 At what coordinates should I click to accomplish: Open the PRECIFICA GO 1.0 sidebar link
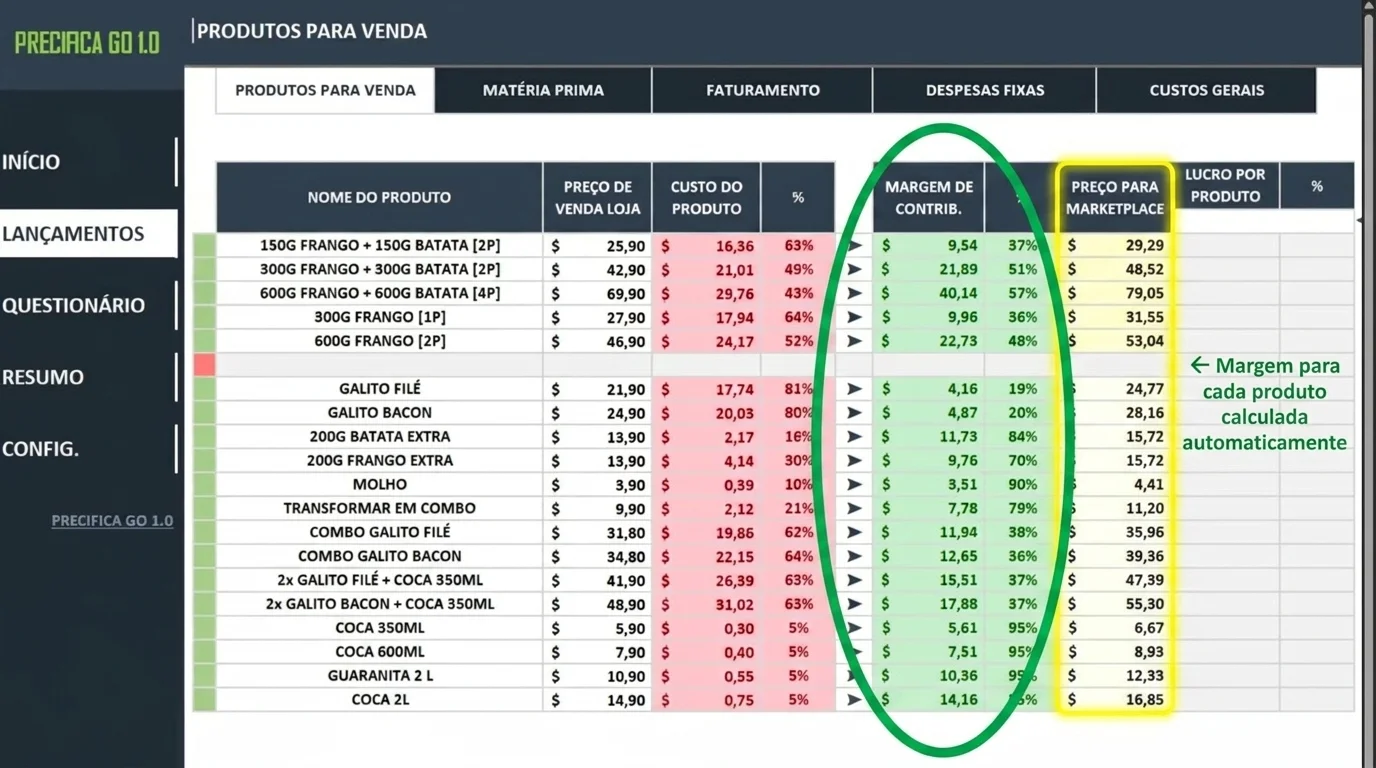click(x=112, y=520)
